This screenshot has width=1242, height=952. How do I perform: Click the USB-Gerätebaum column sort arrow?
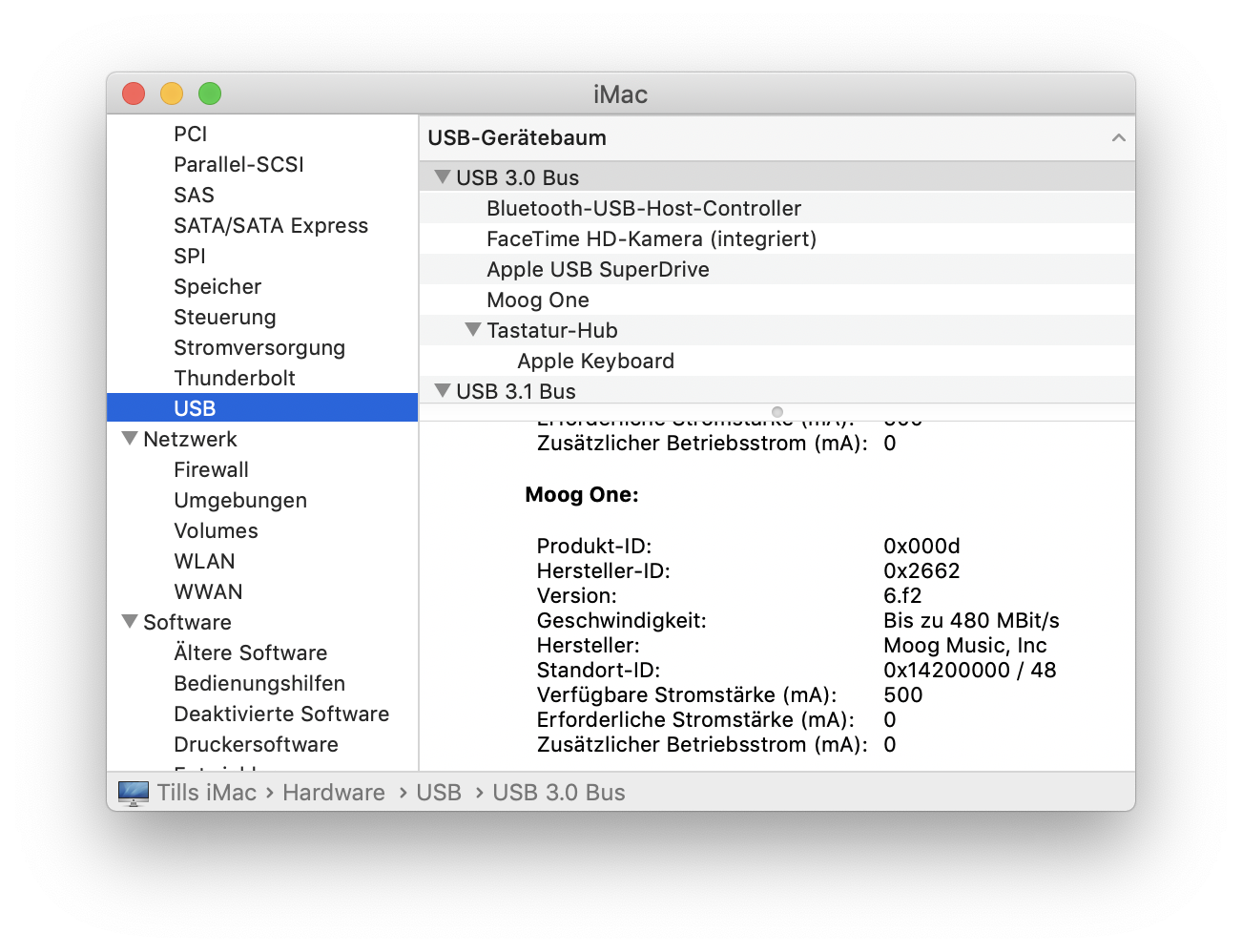click(1118, 138)
